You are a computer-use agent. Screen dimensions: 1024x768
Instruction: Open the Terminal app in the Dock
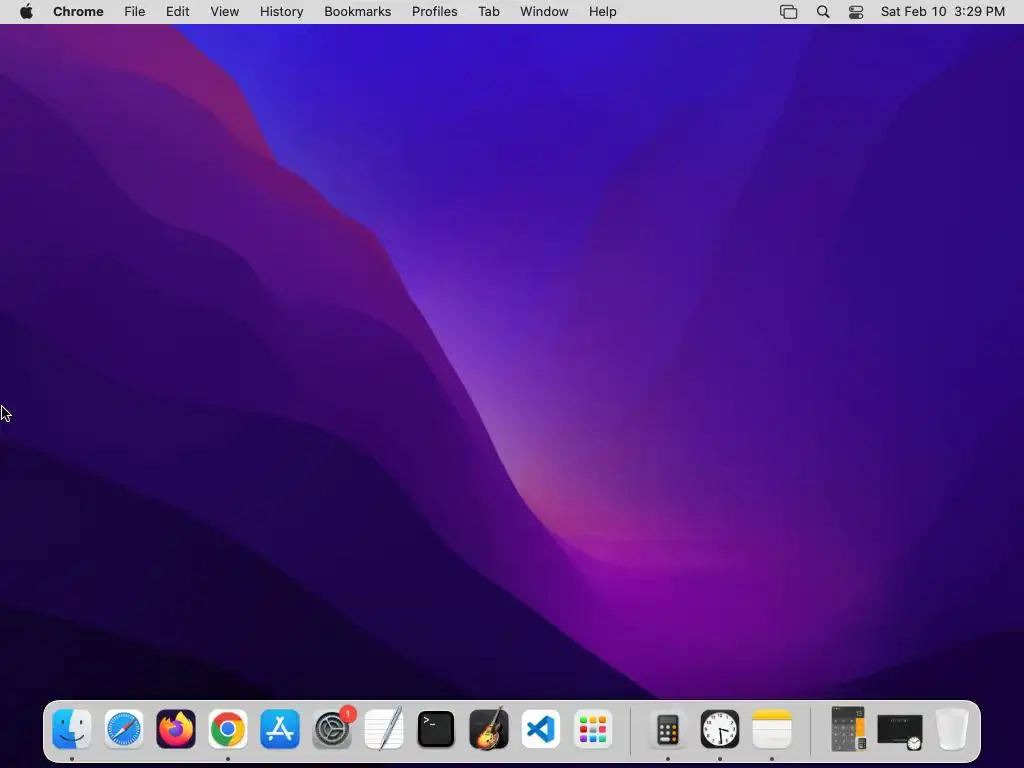tap(436, 729)
